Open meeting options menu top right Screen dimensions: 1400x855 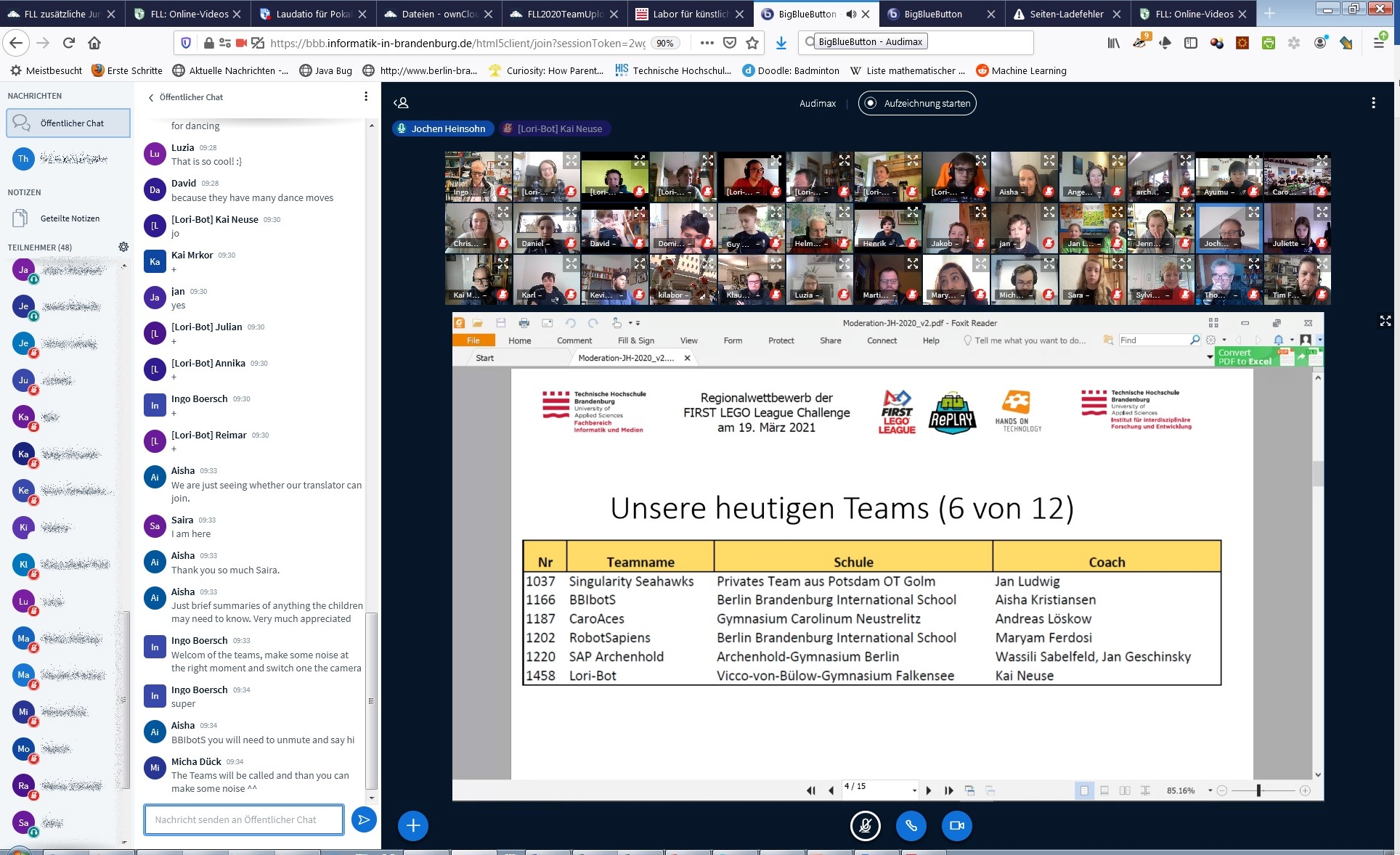click(x=1372, y=103)
